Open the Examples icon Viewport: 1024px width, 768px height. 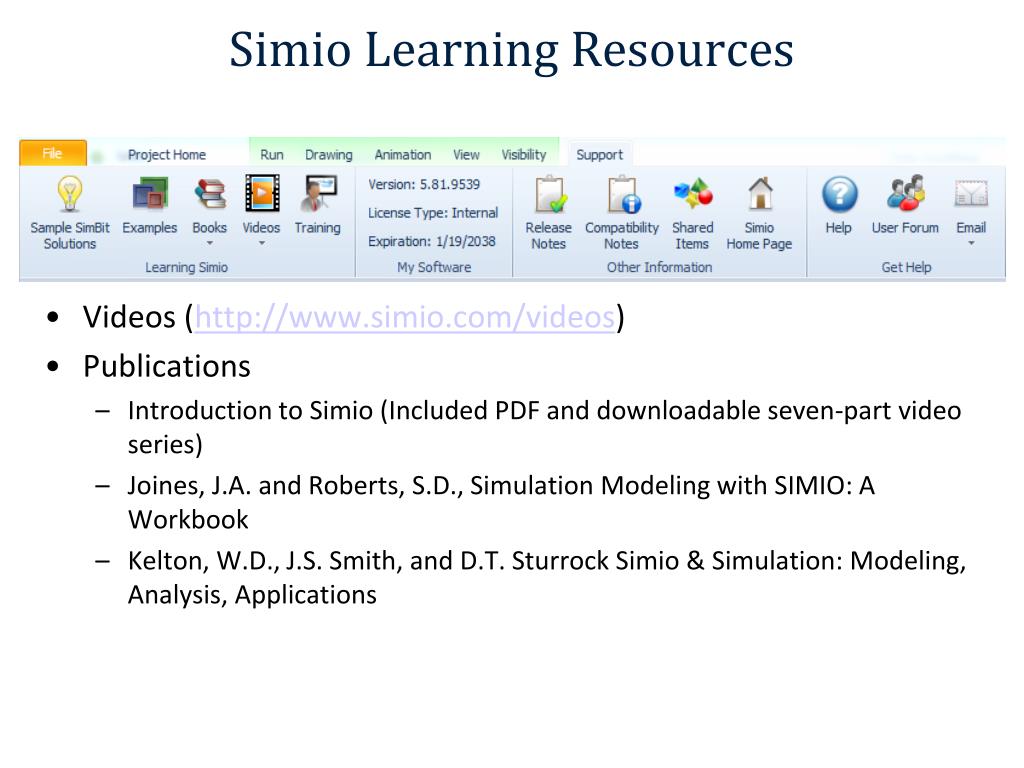[x=150, y=195]
